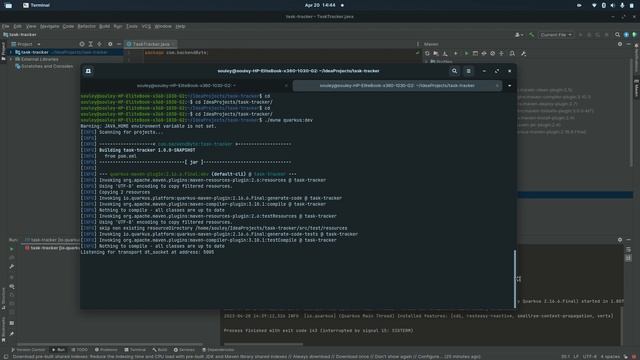Click Maven show dependencies icon
The image size is (640, 360).
tap(512, 53)
